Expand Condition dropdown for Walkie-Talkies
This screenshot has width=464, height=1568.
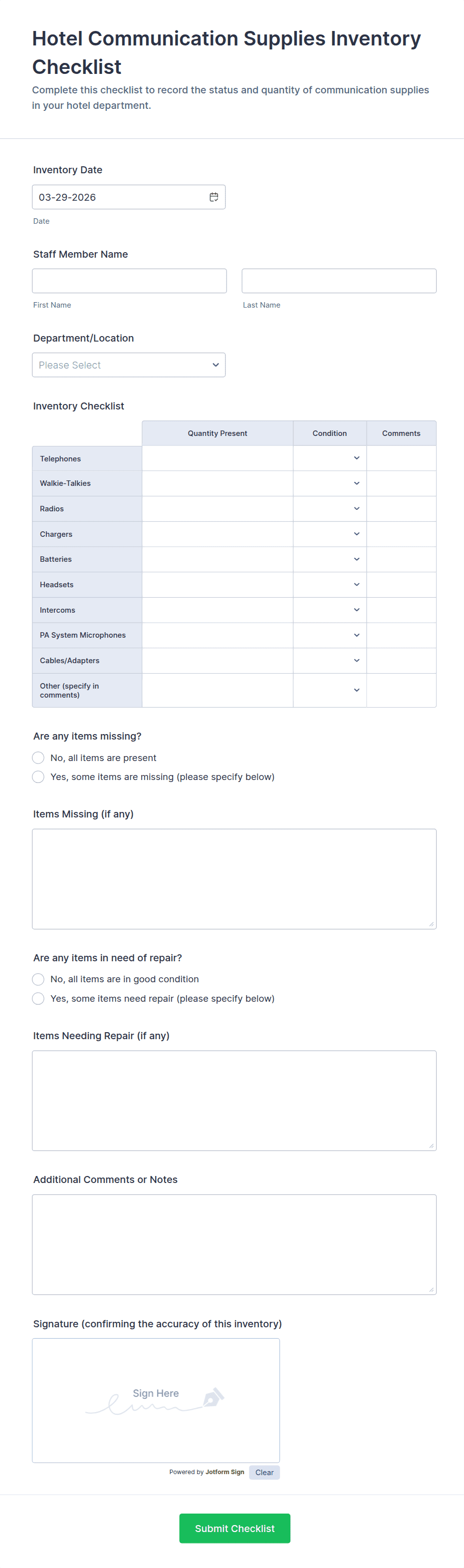pos(330,483)
